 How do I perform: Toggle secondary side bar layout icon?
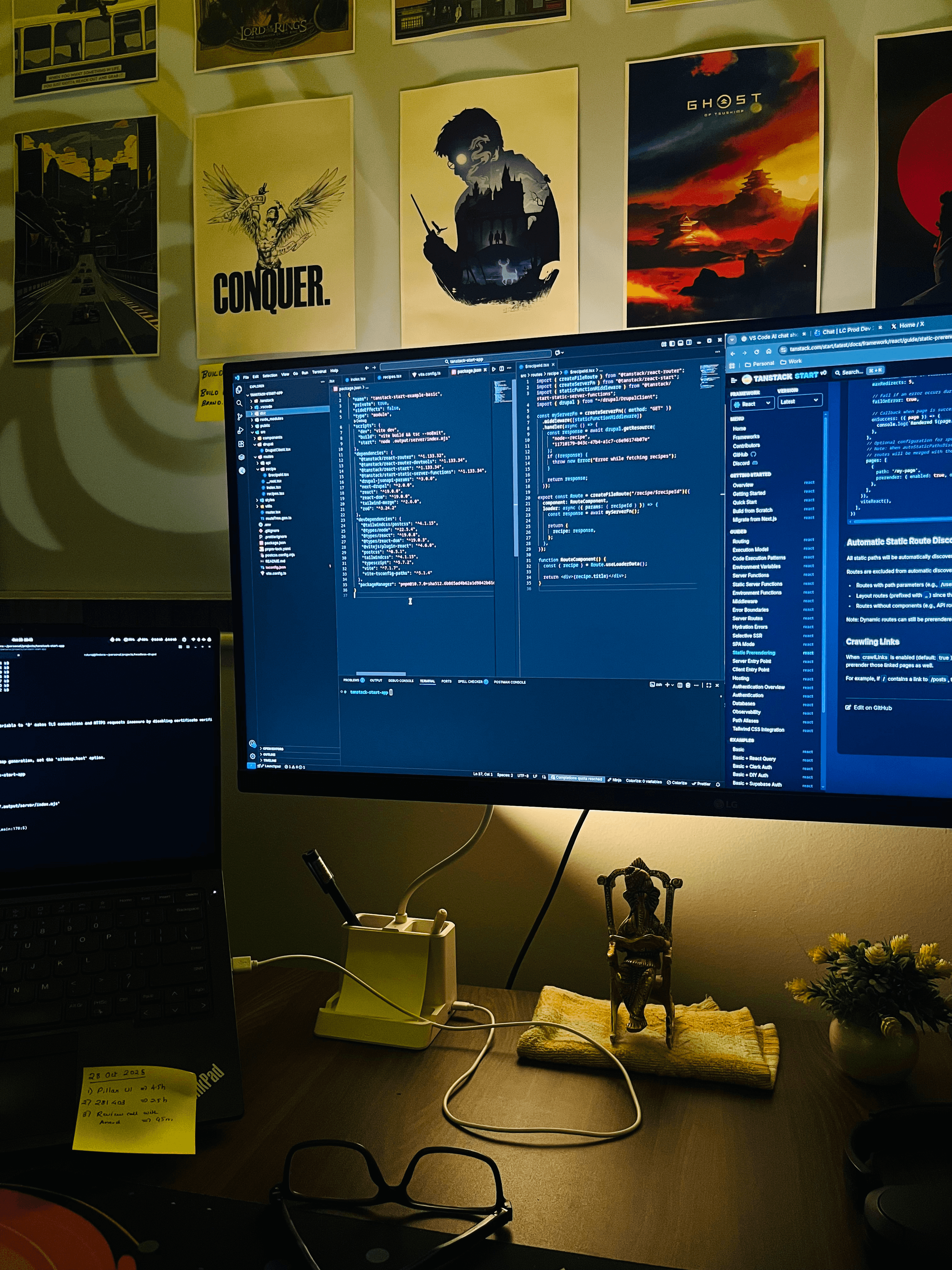click(x=688, y=342)
